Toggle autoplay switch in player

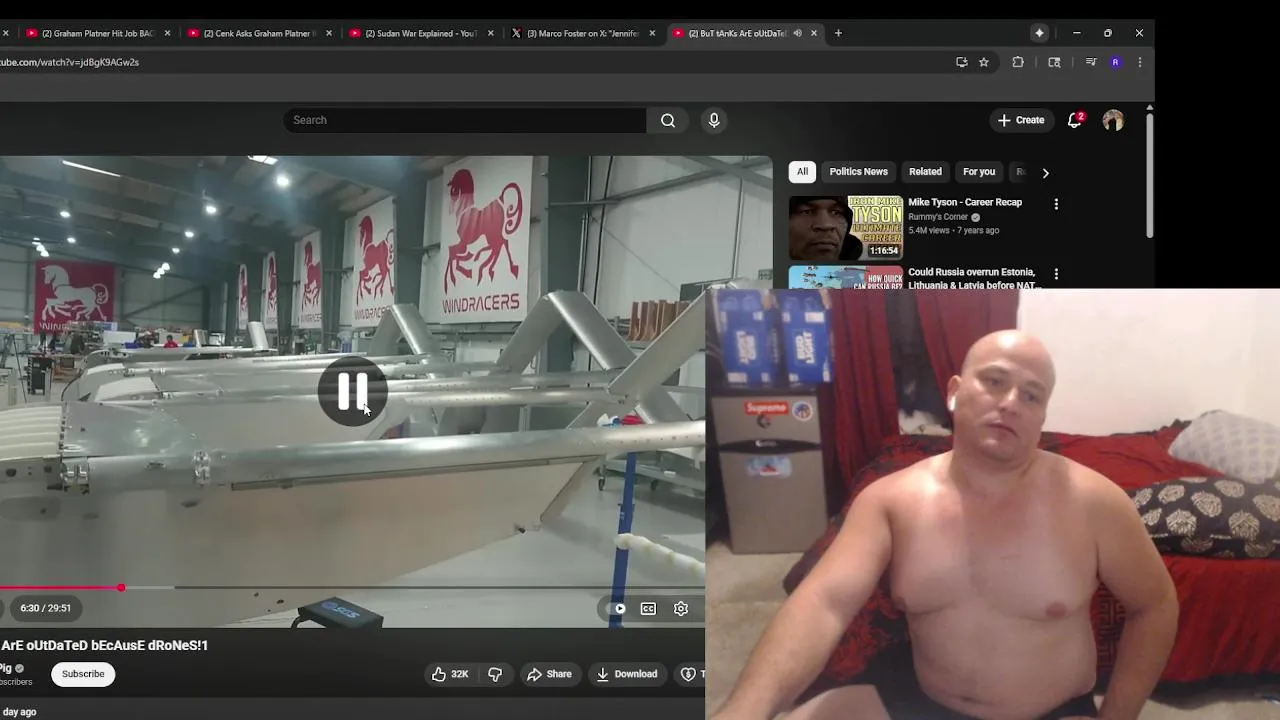pyautogui.click(x=615, y=608)
